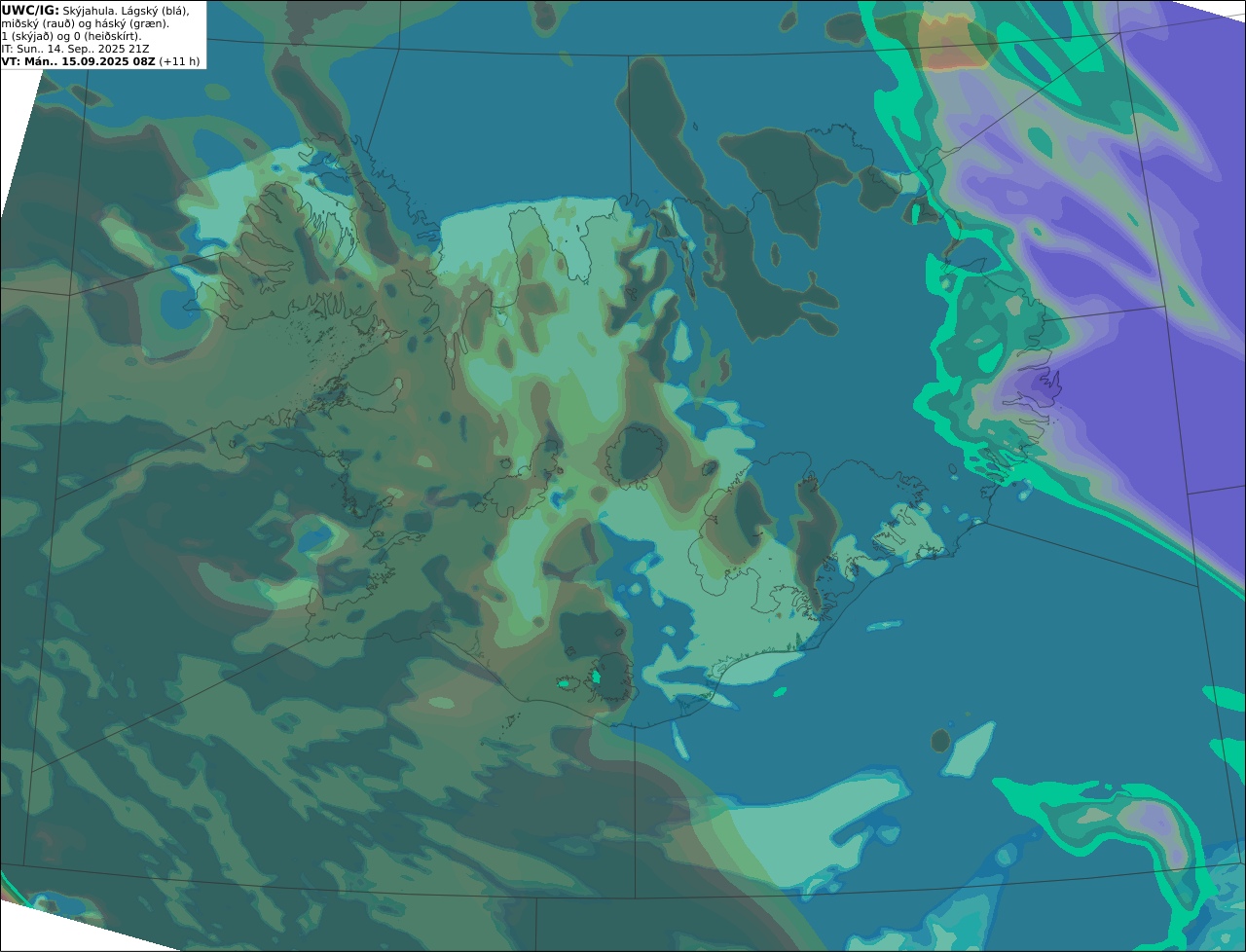Click the "UWC/IG:" bold title label
The height and width of the screenshot is (952, 1246).
pos(30,10)
